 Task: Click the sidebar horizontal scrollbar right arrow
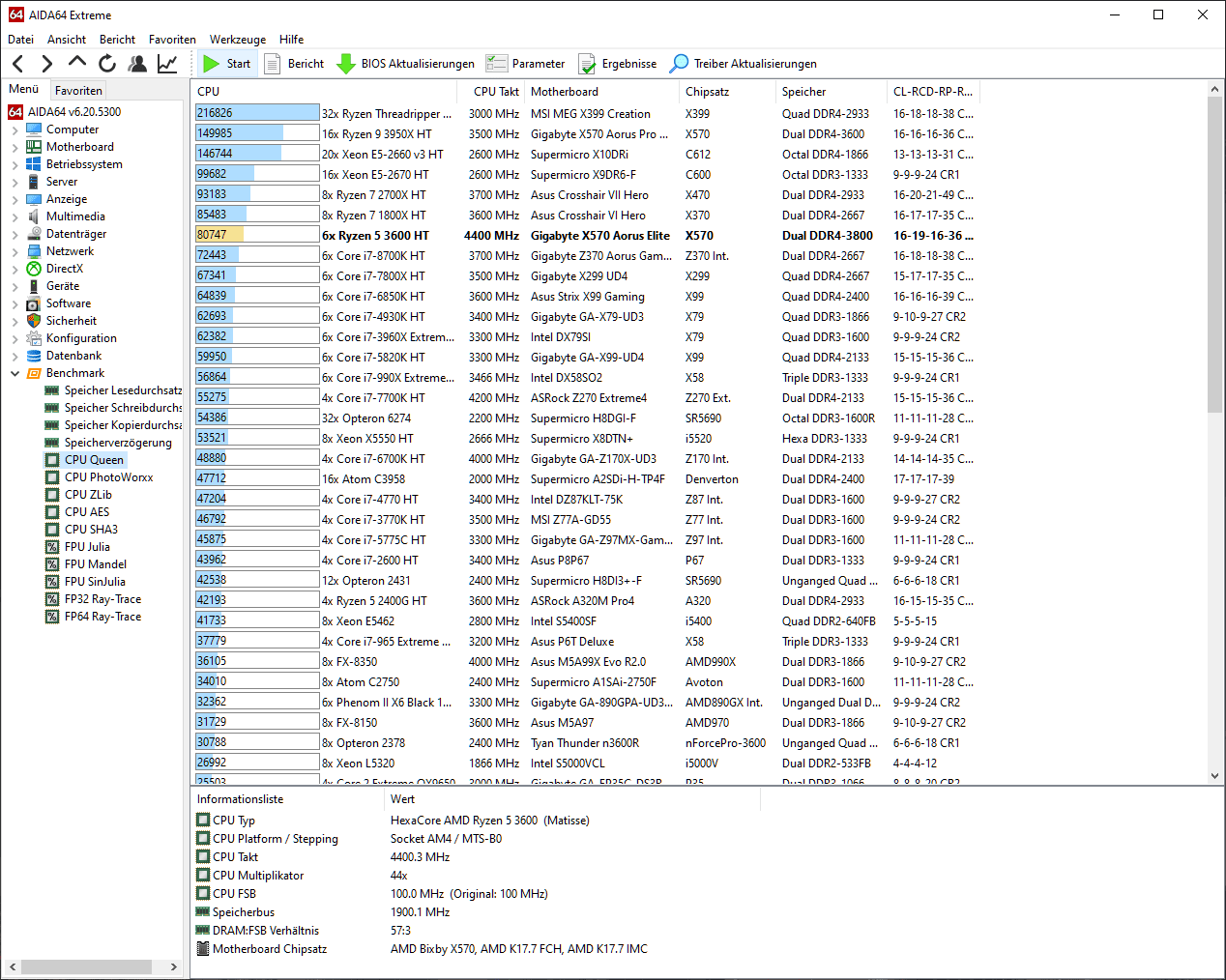(x=174, y=966)
